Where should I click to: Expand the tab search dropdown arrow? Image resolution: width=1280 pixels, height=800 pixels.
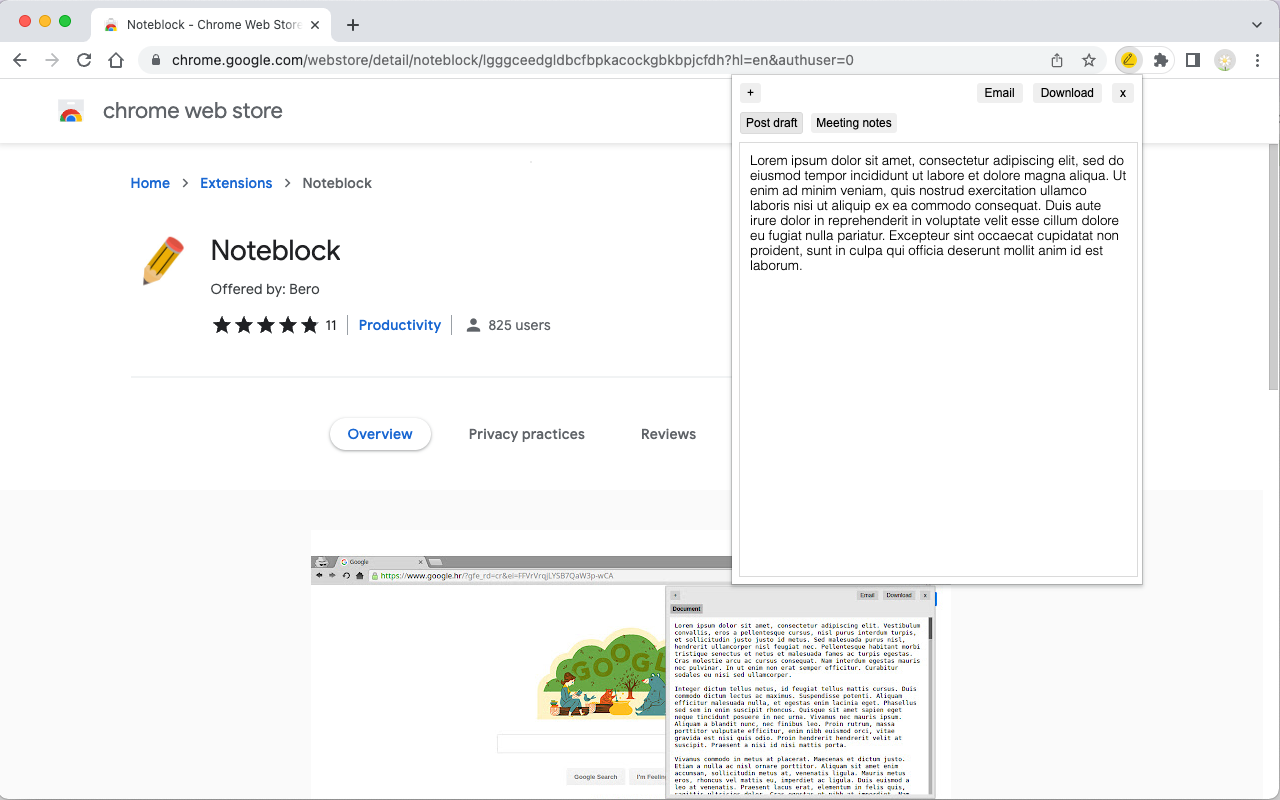1257,25
